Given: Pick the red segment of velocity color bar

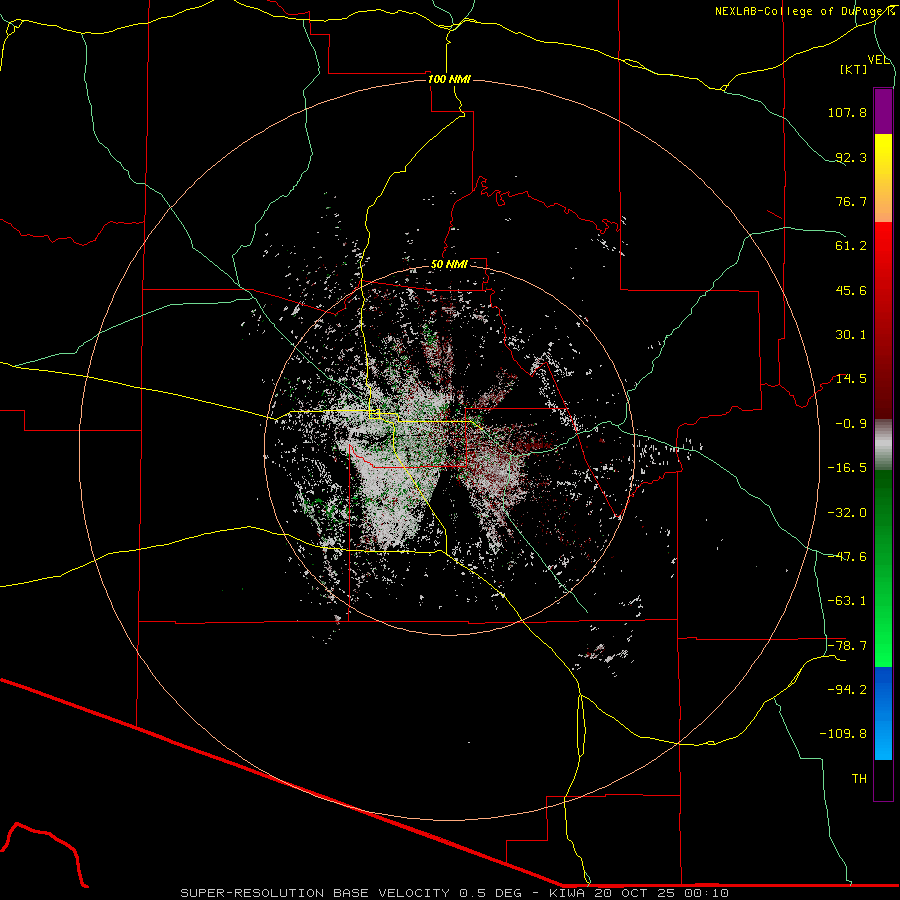Looking at the screenshot, I should tap(883, 320).
